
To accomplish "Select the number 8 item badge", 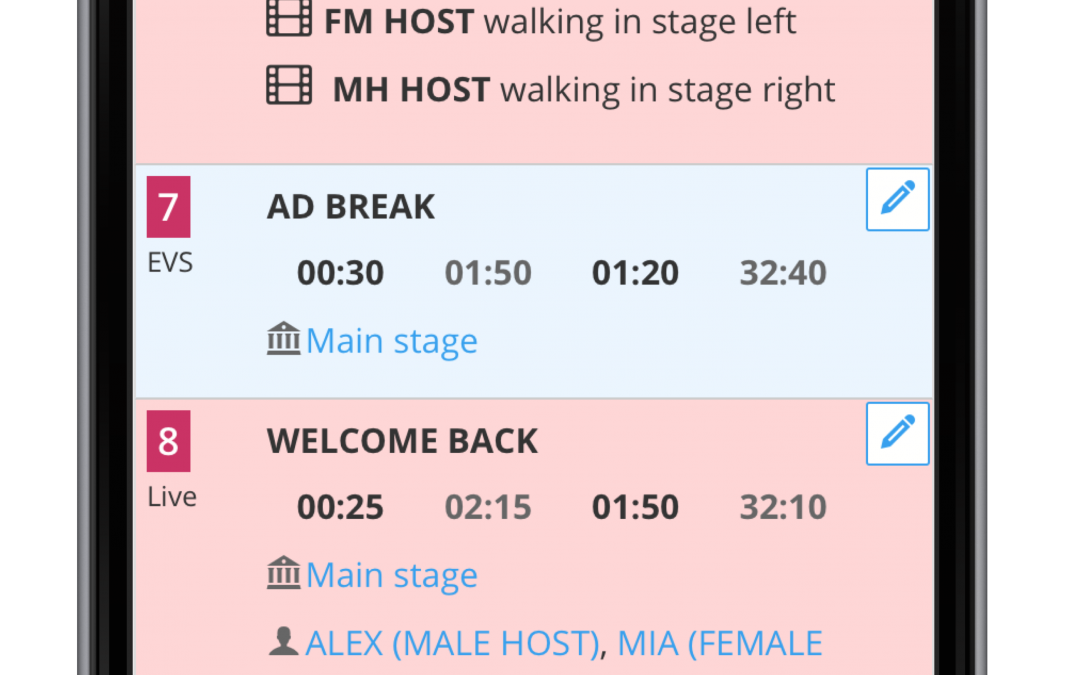I will click(x=168, y=441).
